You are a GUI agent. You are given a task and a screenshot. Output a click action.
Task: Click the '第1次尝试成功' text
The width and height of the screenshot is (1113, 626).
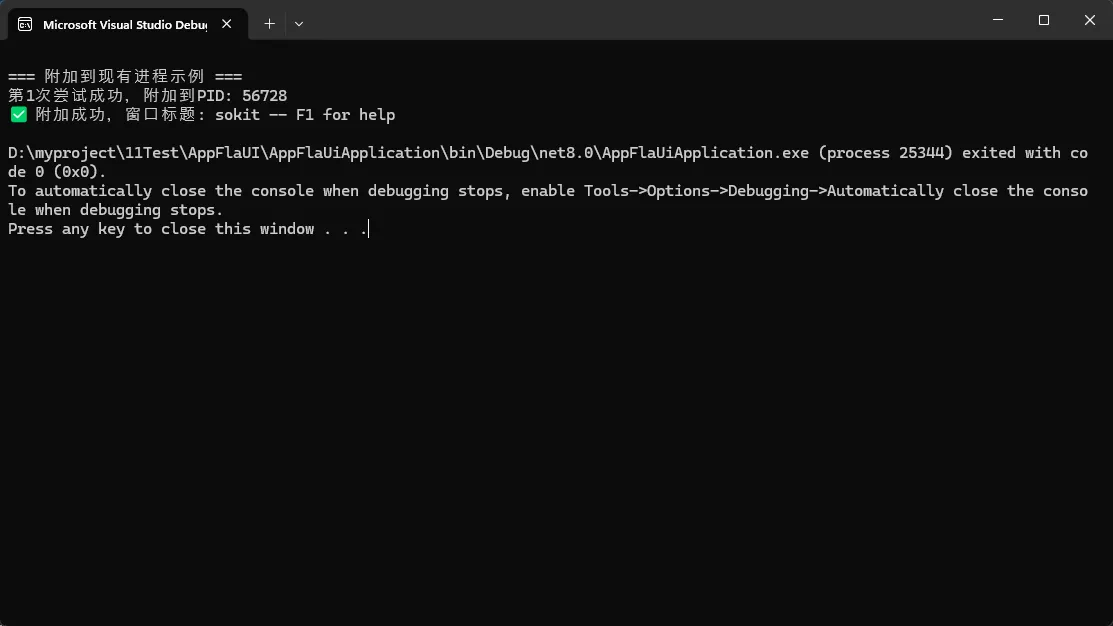(x=67, y=96)
